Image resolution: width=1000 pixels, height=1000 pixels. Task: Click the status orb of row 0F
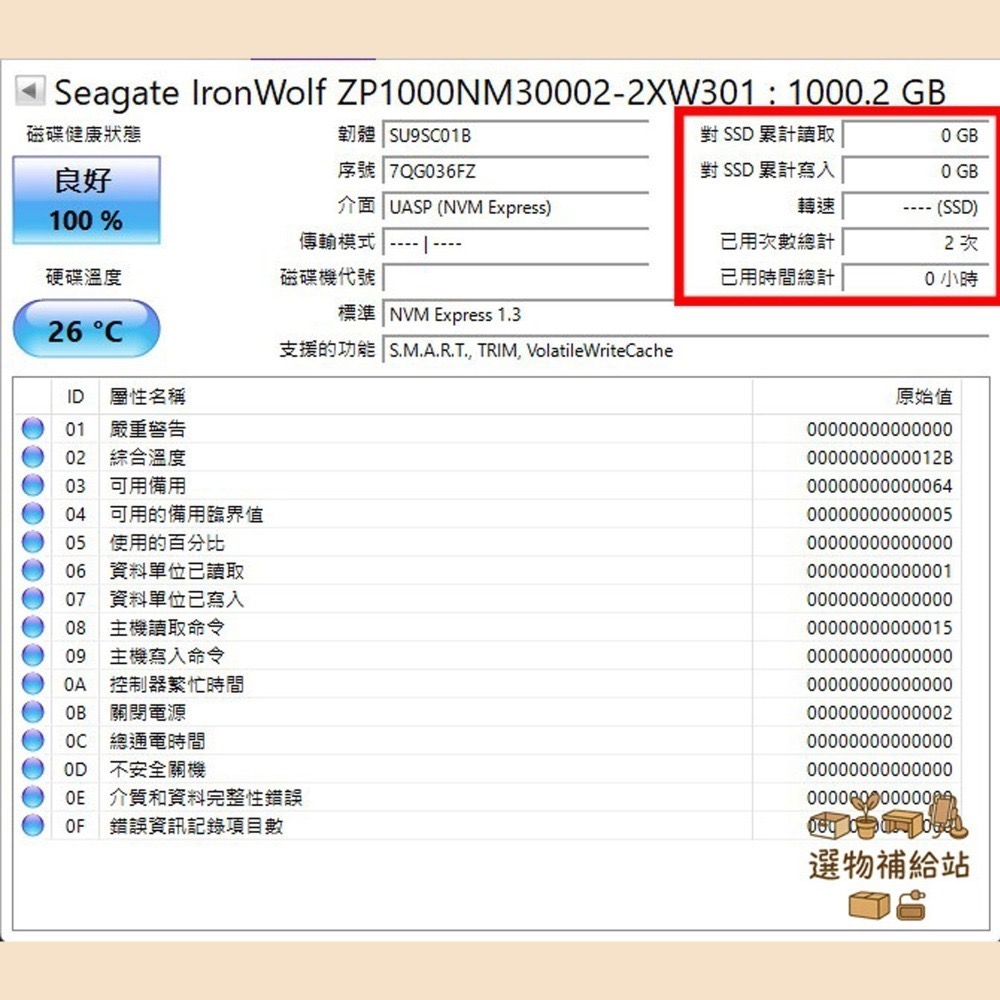click(x=33, y=825)
